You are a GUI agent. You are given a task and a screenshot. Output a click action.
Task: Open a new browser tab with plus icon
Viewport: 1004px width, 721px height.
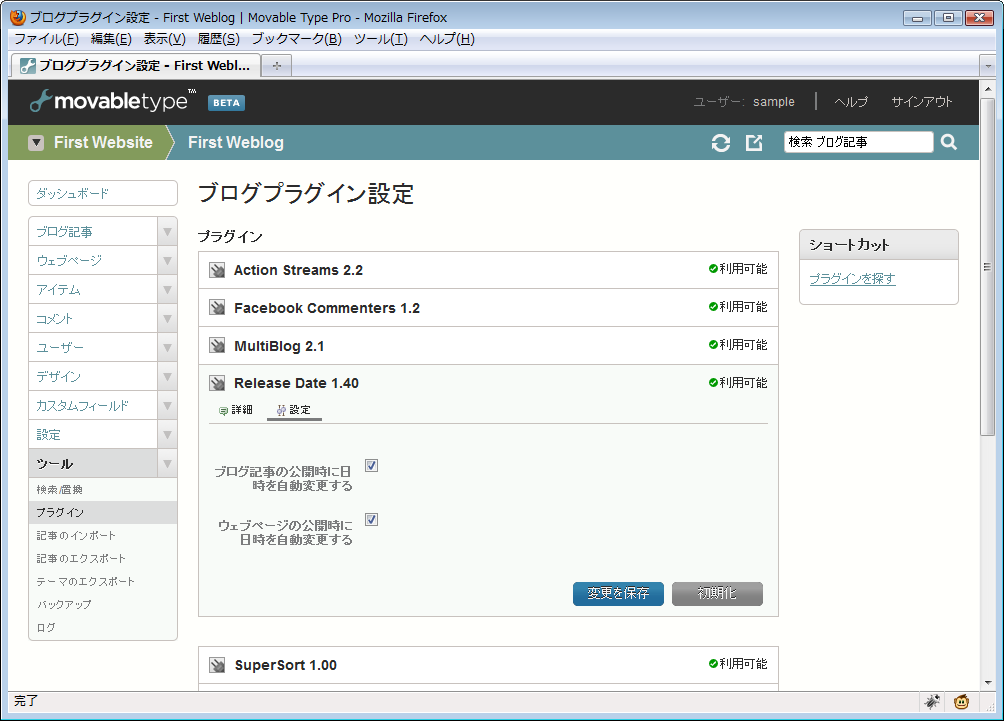point(277,65)
